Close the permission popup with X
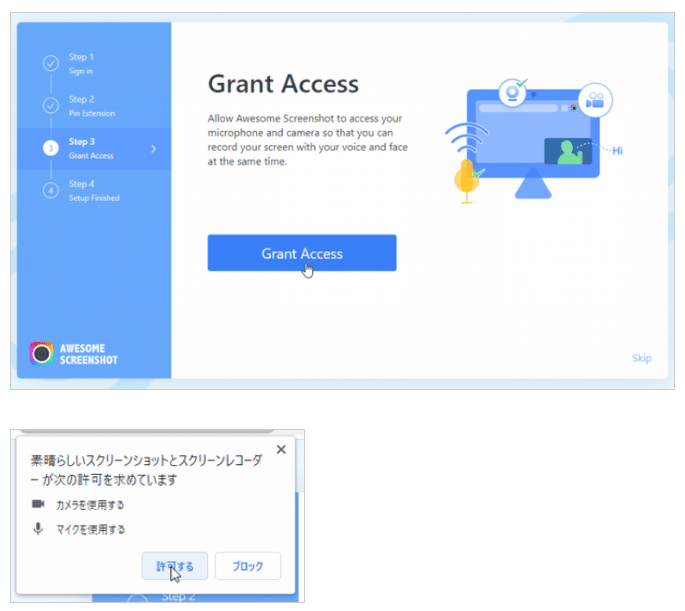 point(281,449)
